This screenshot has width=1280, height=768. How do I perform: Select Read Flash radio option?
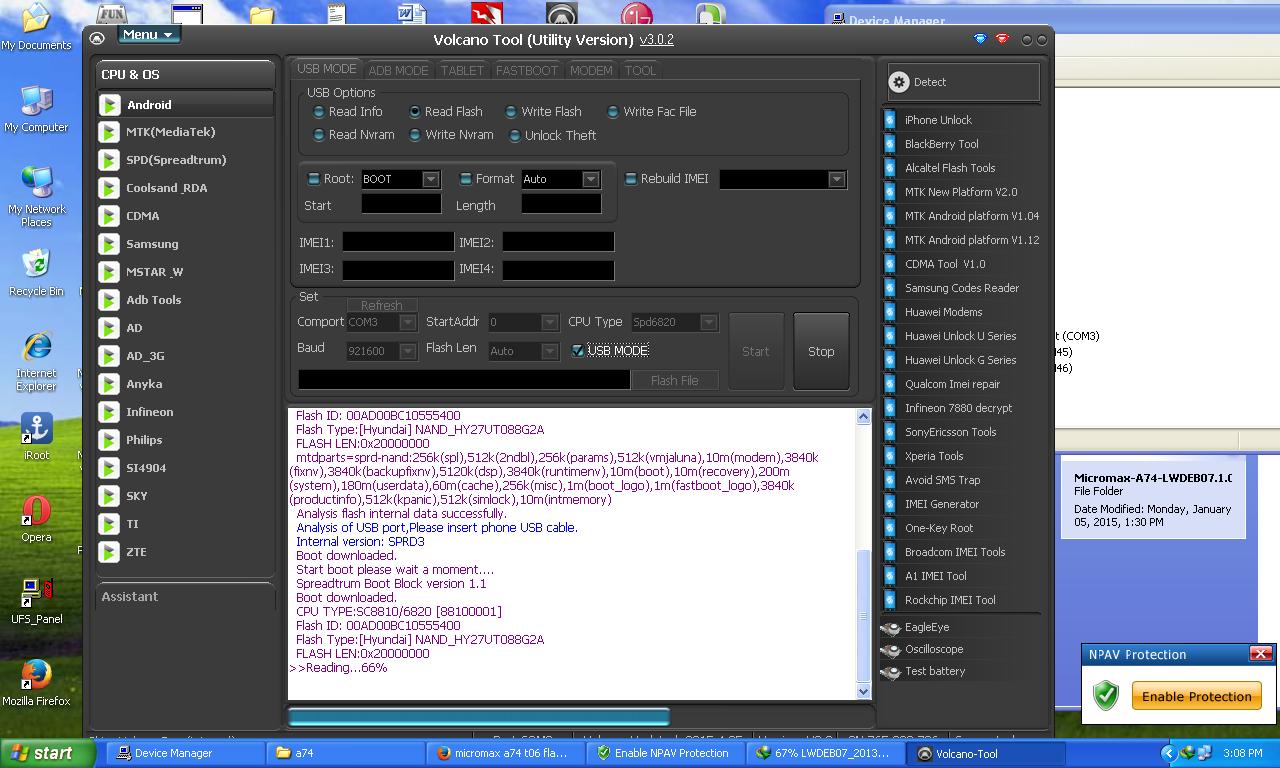point(415,112)
